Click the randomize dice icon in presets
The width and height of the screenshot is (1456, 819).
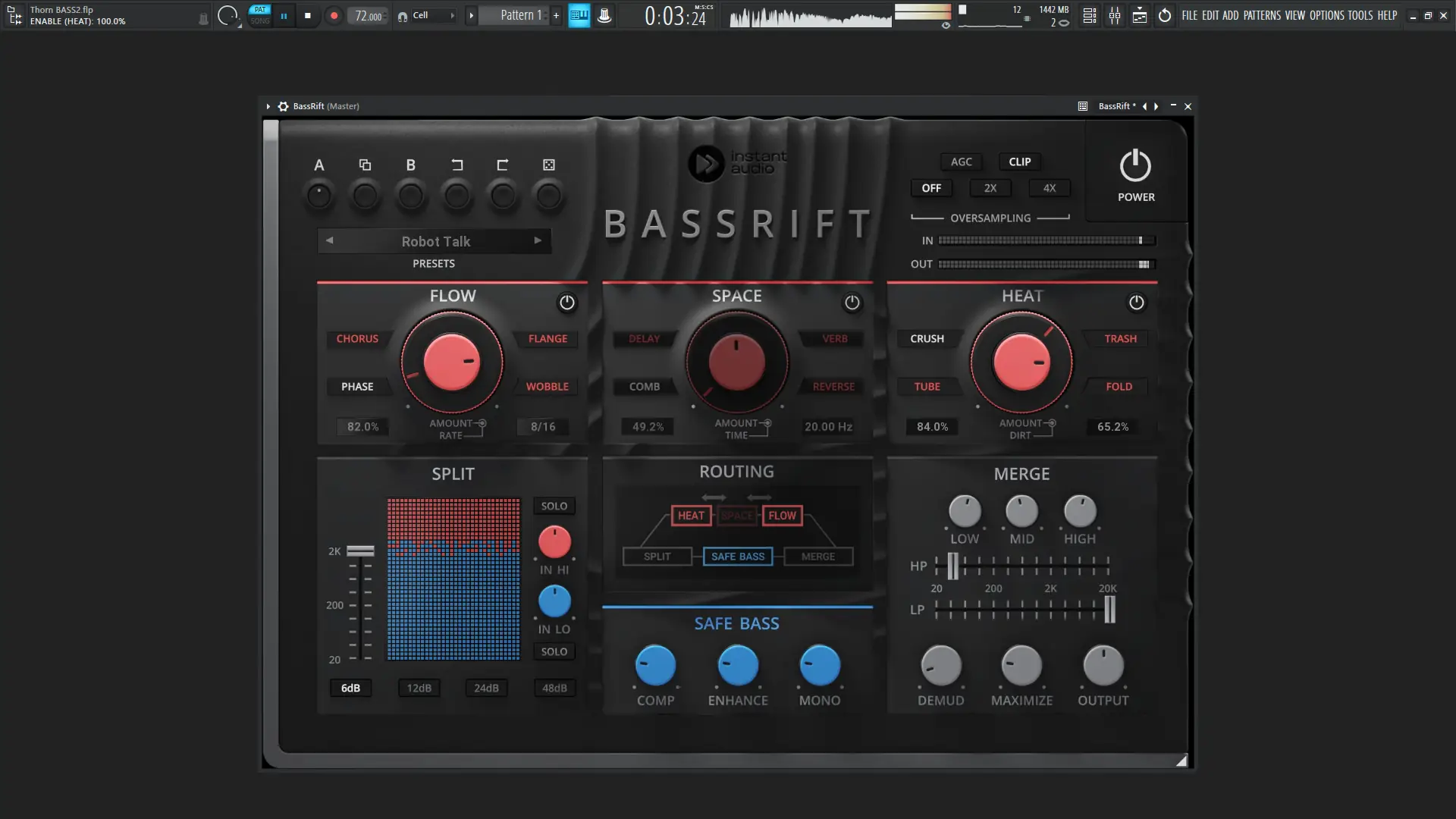(x=548, y=165)
